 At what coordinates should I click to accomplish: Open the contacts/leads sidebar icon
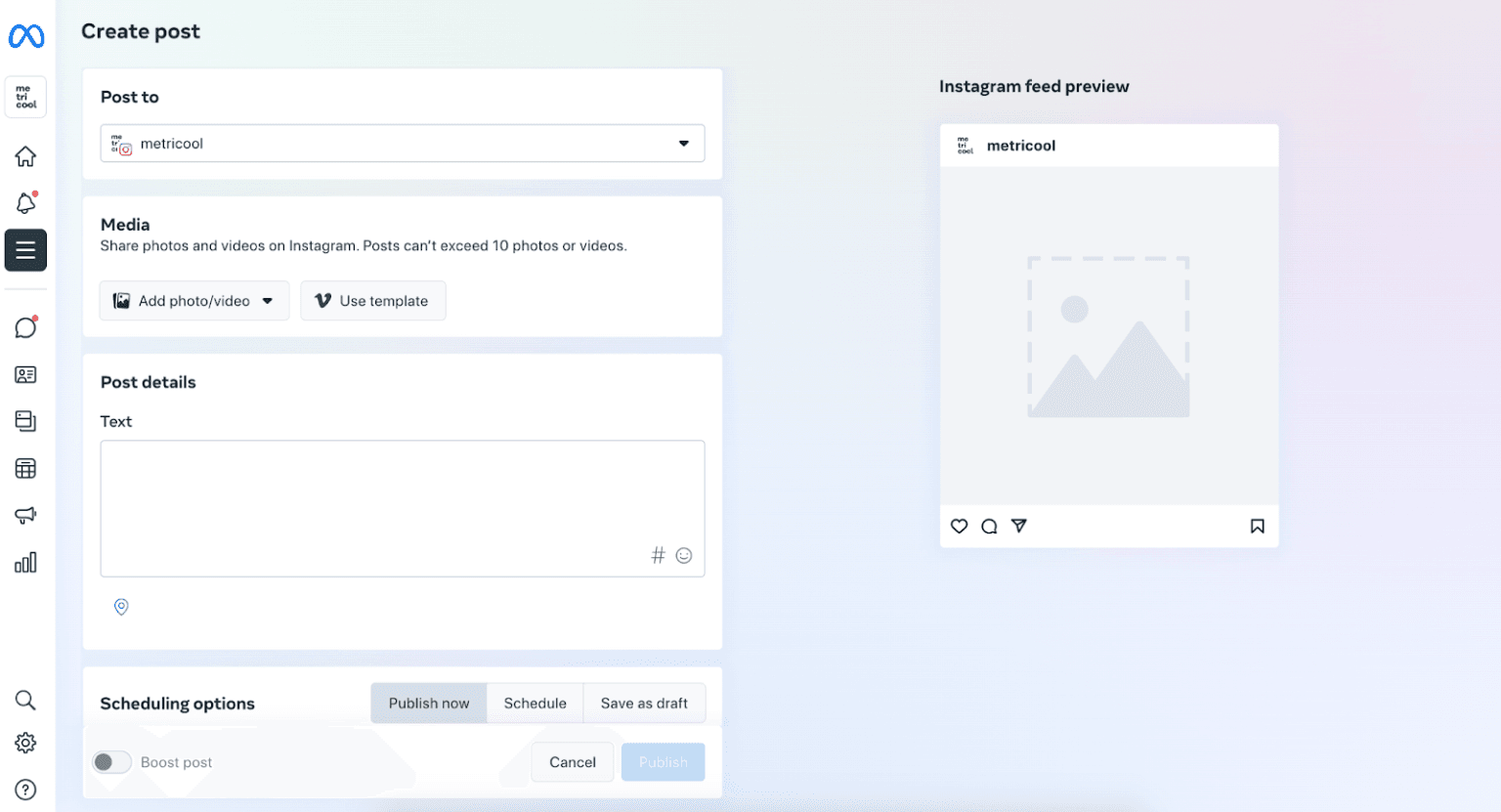[25, 374]
